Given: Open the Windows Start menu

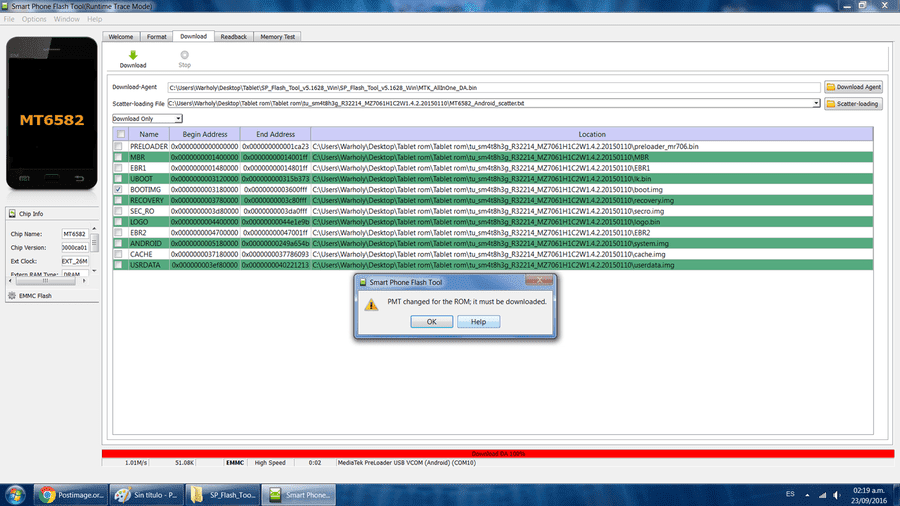Looking at the screenshot, I should 15,495.
